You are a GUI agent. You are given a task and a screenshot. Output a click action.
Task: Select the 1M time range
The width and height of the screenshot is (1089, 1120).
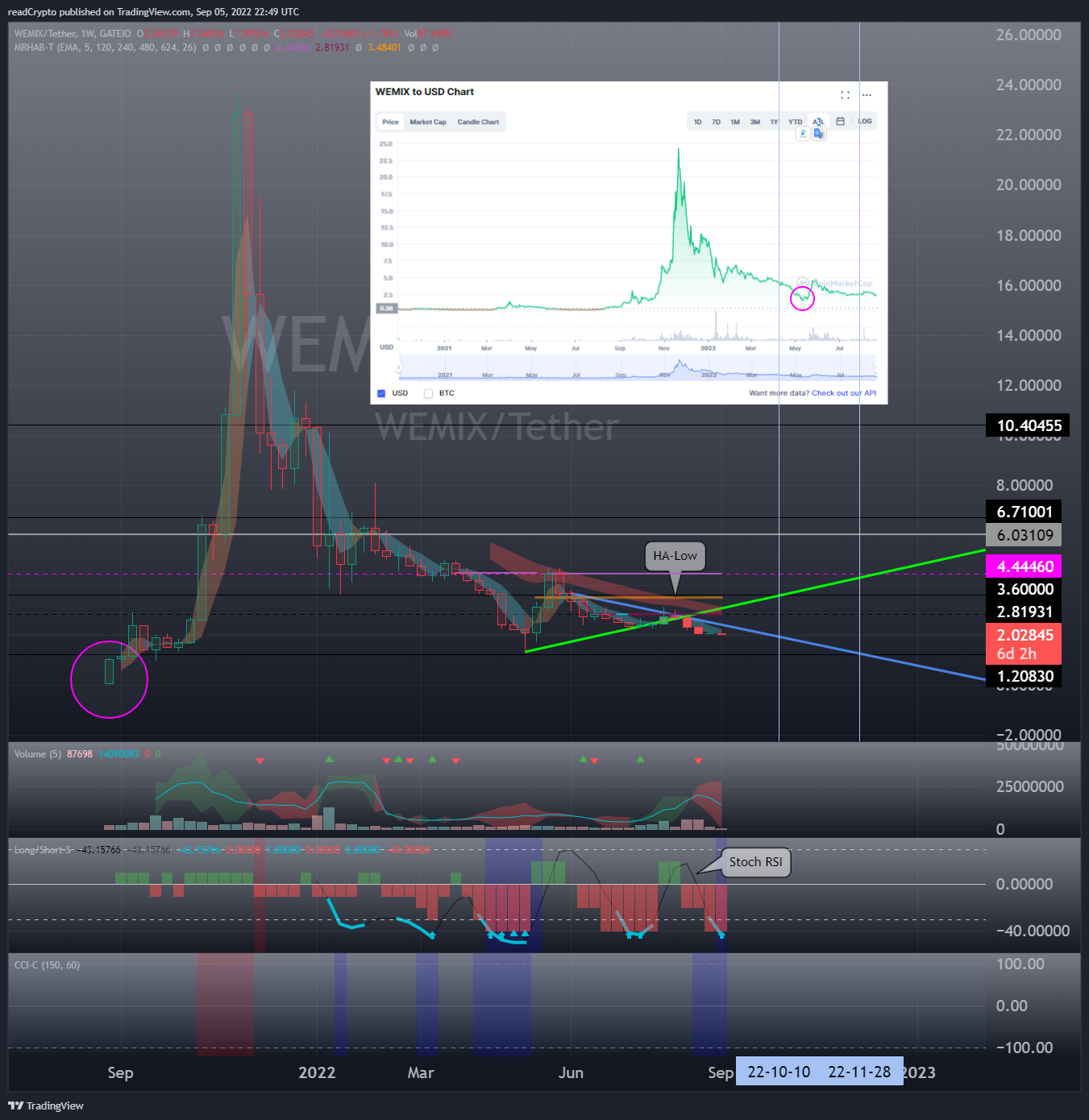point(735,122)
